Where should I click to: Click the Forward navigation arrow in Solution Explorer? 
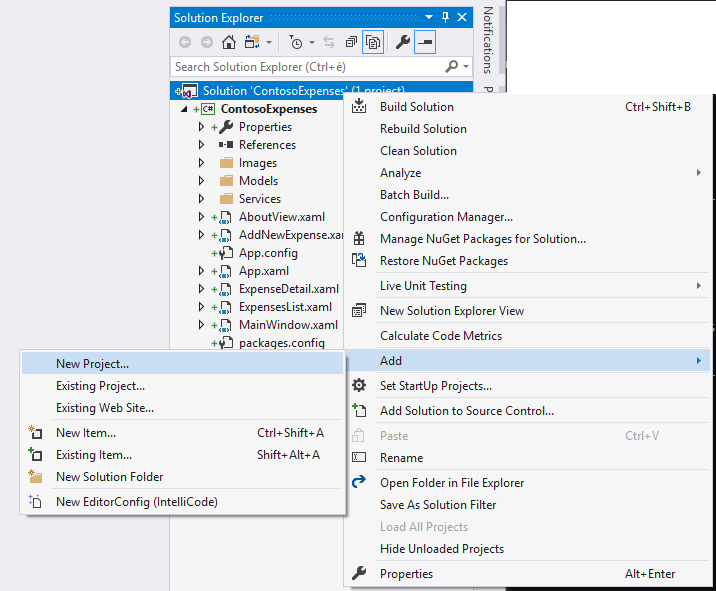207,42
